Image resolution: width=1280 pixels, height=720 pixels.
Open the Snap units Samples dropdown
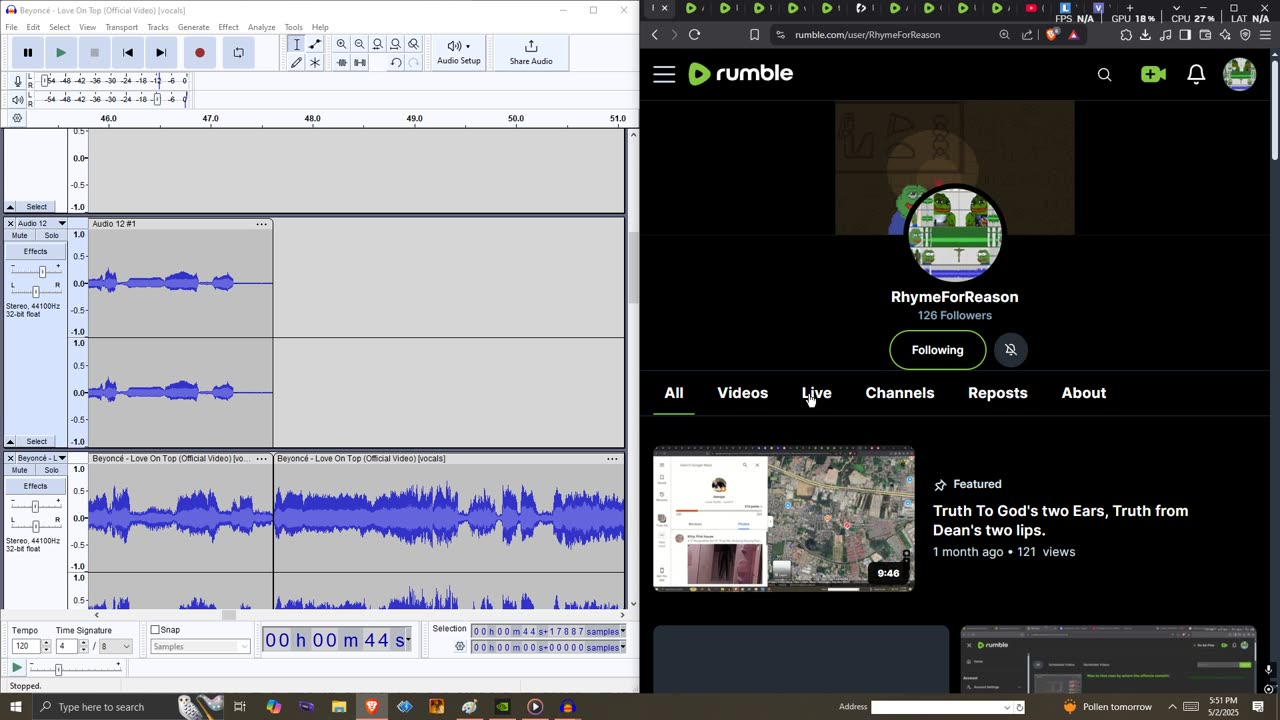coord(200,647)
